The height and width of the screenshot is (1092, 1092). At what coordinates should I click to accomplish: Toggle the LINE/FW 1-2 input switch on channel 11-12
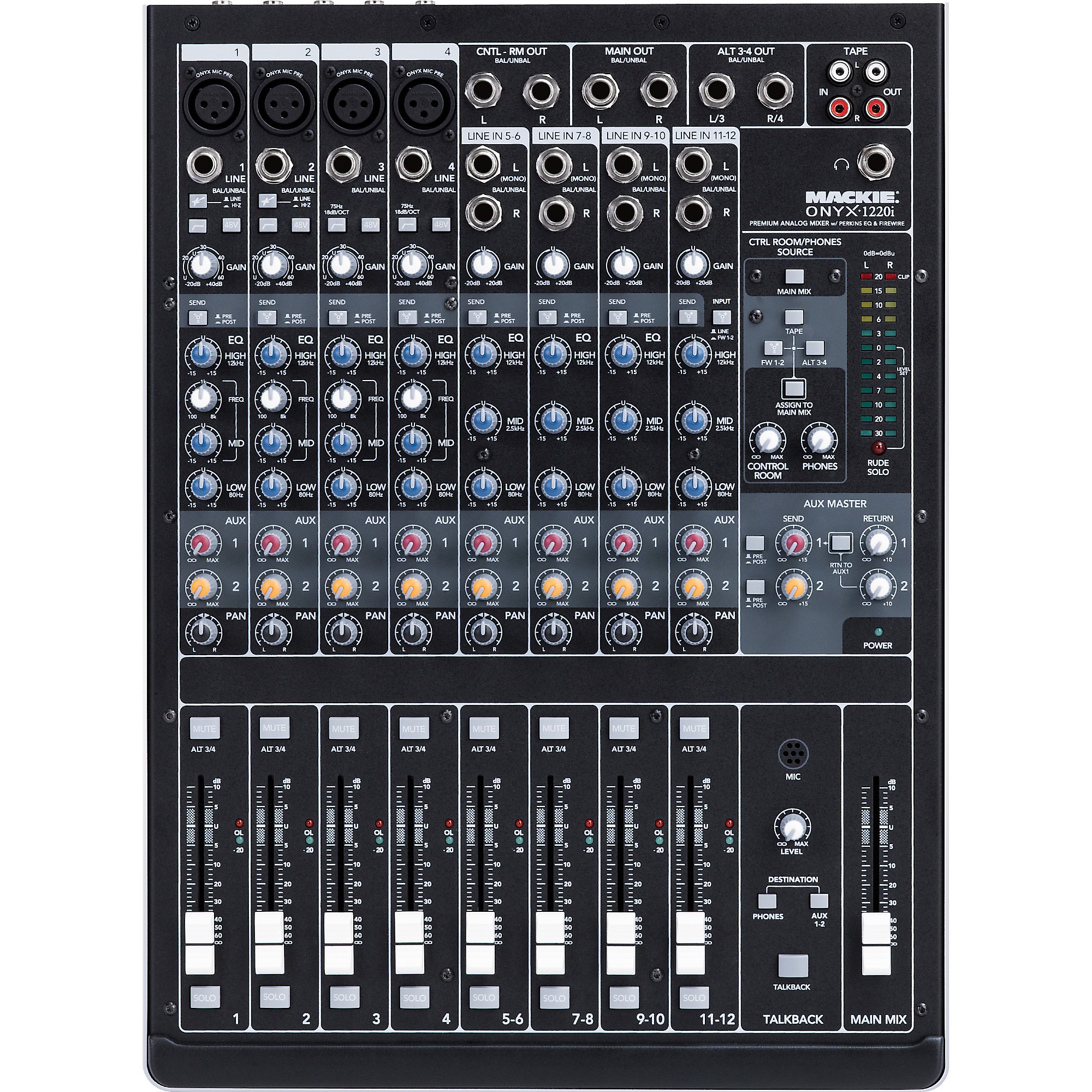pyautogui.click(x=722, y=317)
